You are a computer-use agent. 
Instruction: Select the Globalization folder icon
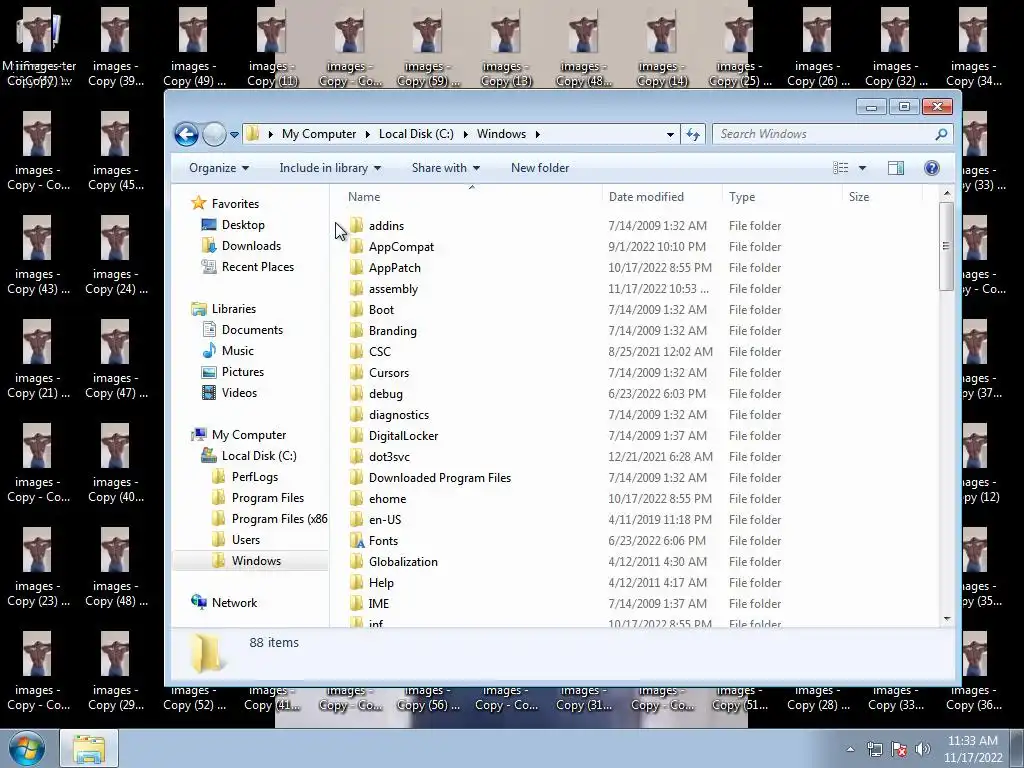[357, 561]
